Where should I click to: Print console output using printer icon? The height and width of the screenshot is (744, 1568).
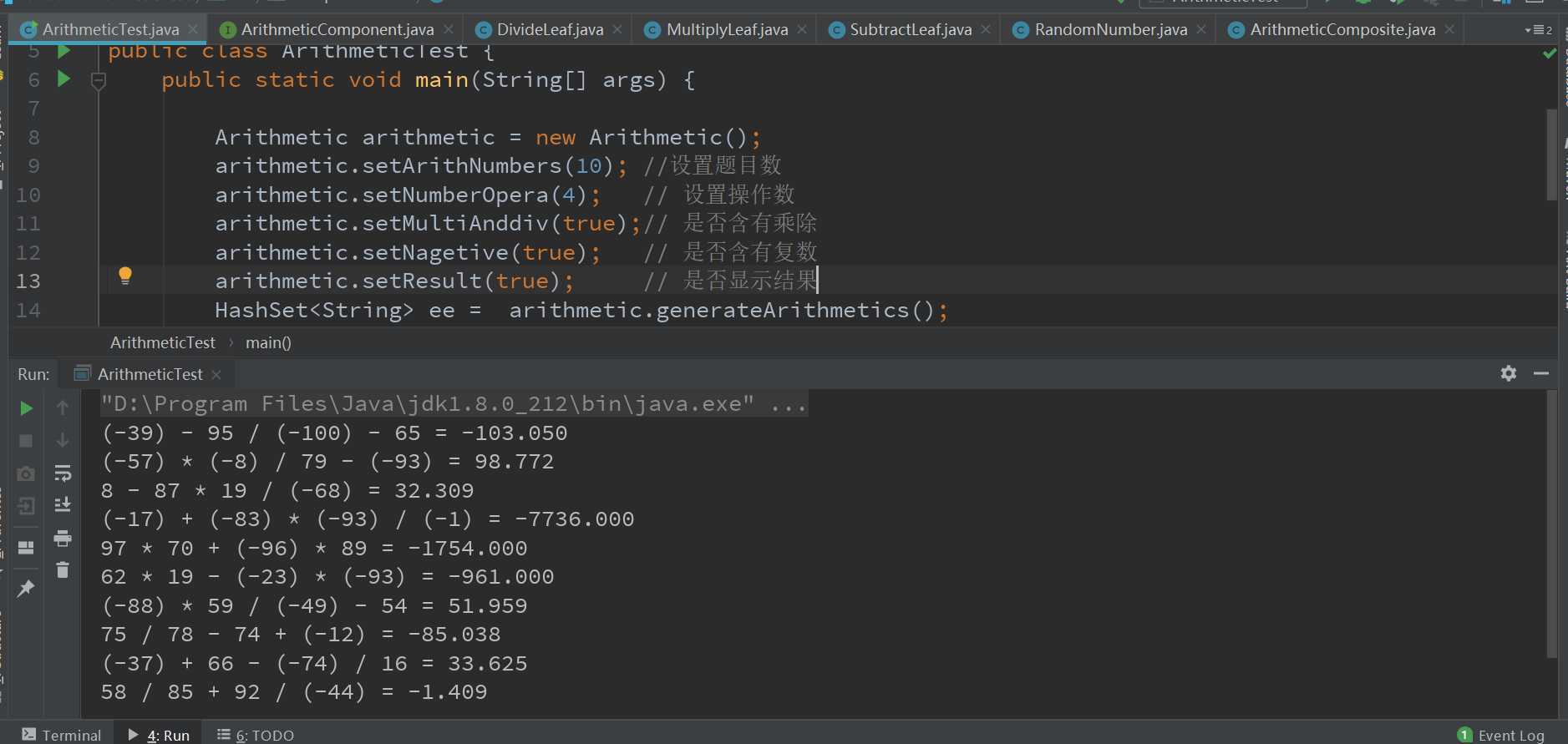[63, 539]
